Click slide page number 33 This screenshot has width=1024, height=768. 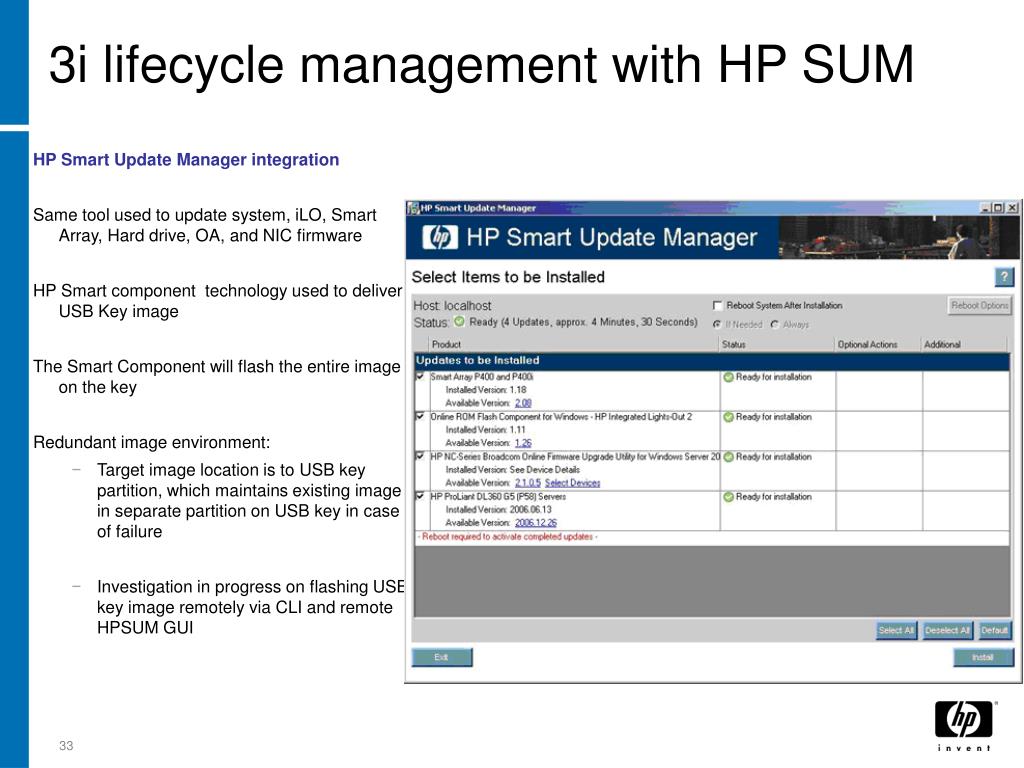coord(66,746)
